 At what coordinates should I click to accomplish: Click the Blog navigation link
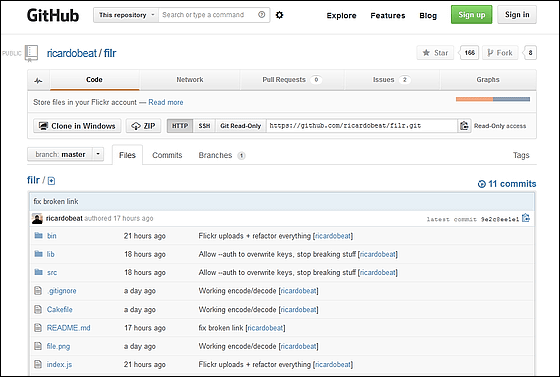click(428, 15)
